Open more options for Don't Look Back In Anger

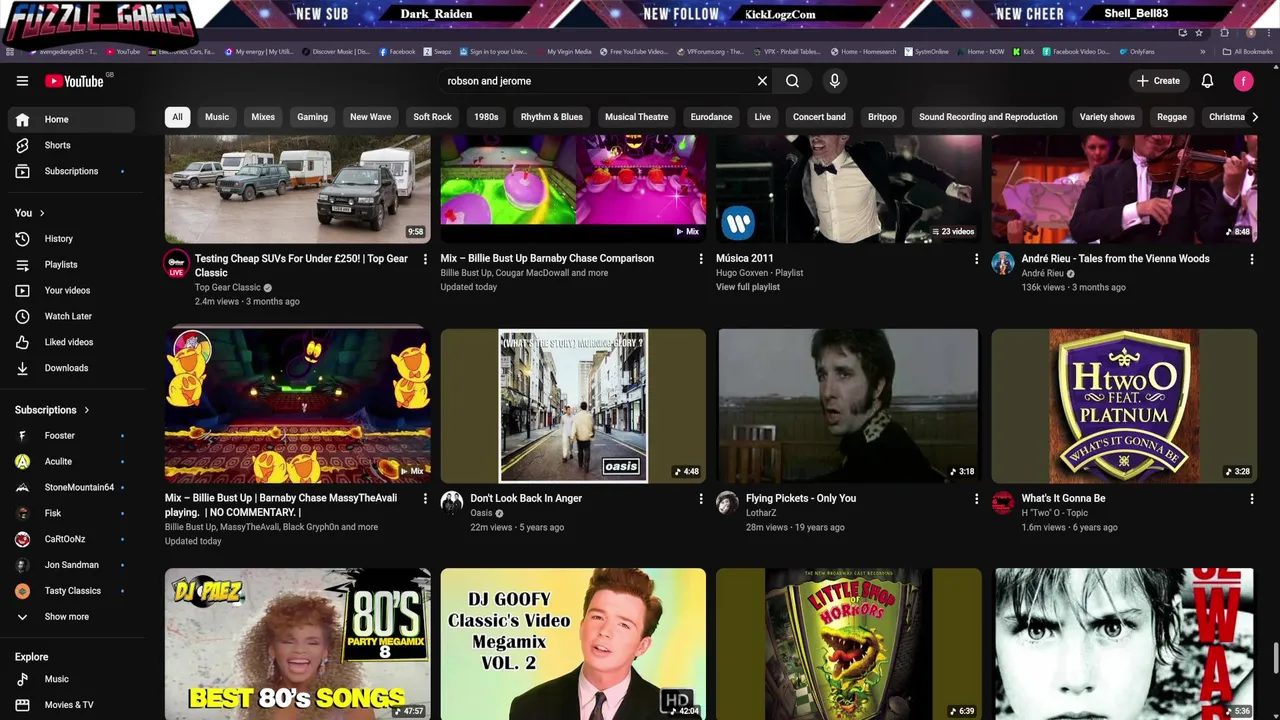coord(701,499)
